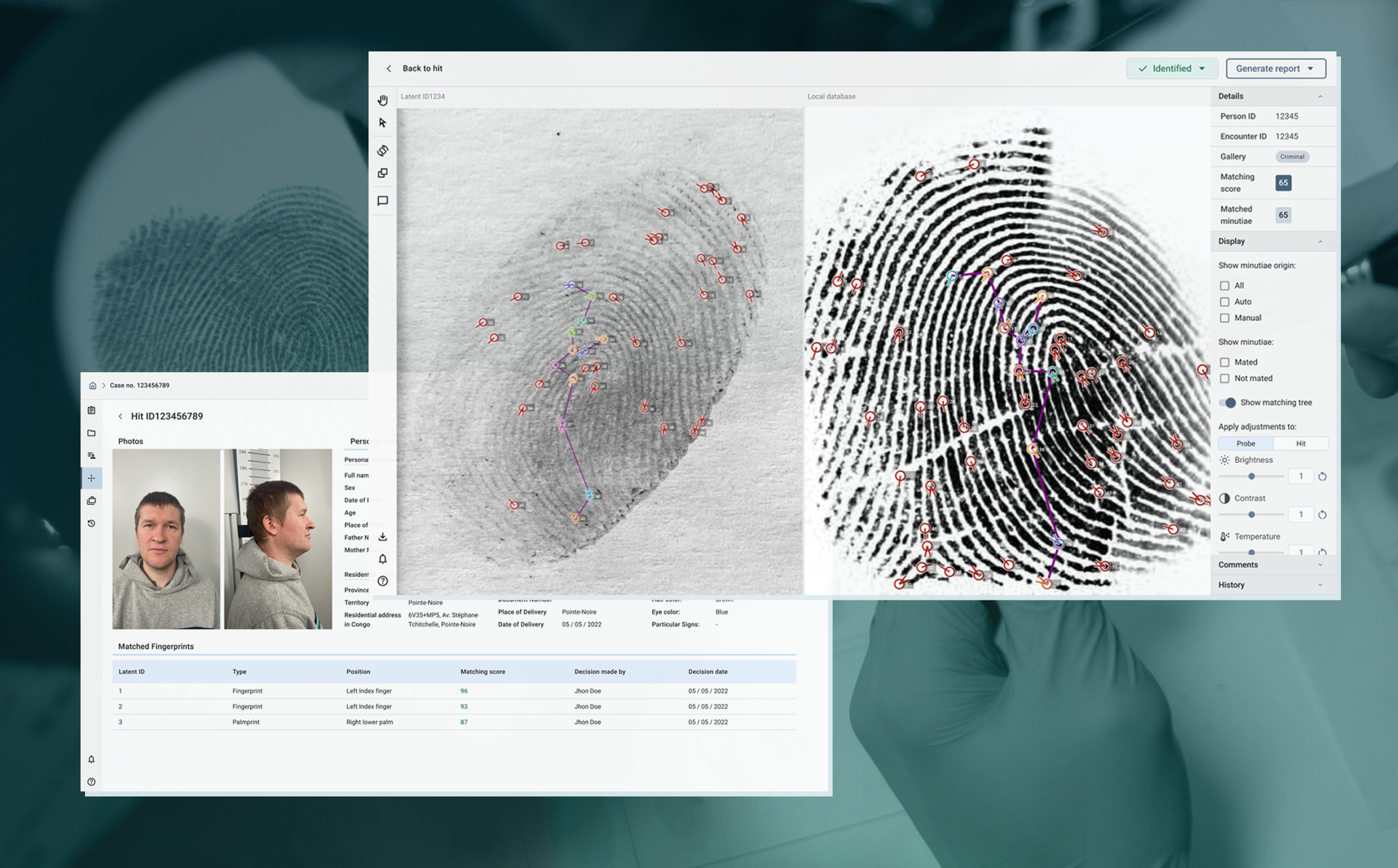The image size is (1398, 868).
Task: Click the Contrast slider handle
Action: [1251, 514]
